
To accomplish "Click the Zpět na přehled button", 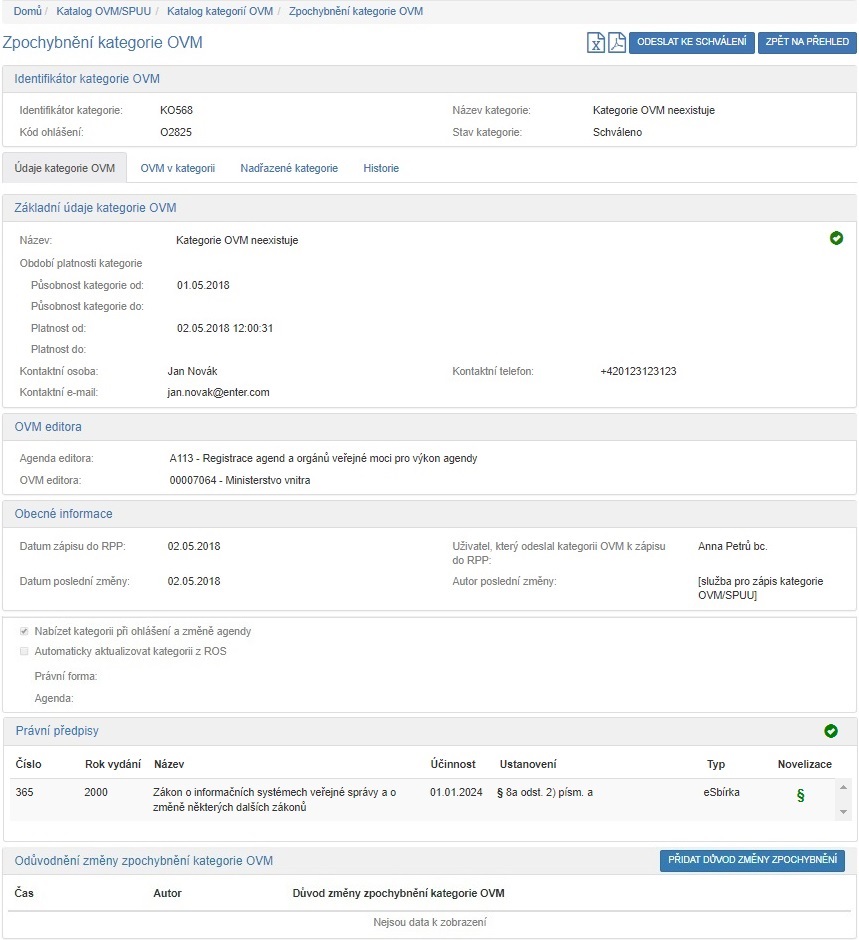I will (806, 43).
